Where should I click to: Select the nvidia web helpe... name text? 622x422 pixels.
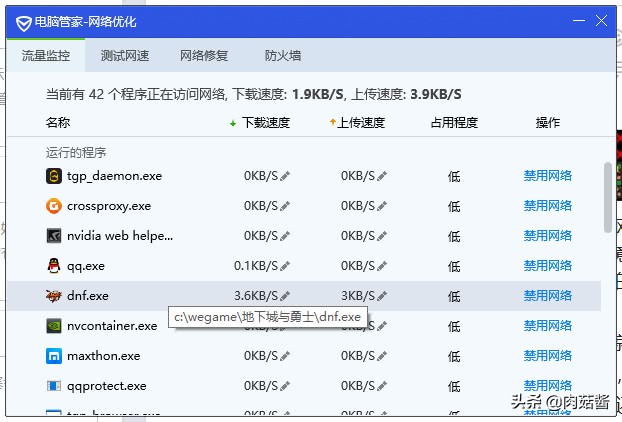point(120,236)
